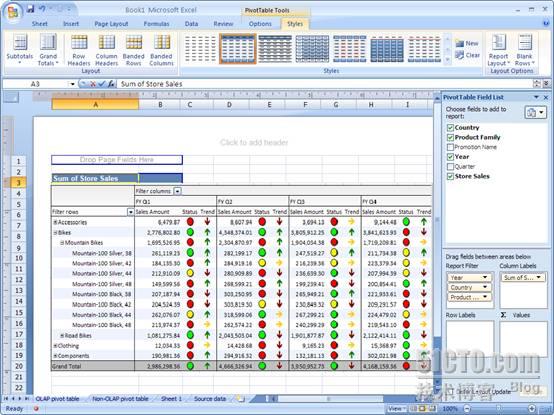This screenshot has height=415, width=554.
Task: Open the Report Layout menu
Action: [499, 49]
